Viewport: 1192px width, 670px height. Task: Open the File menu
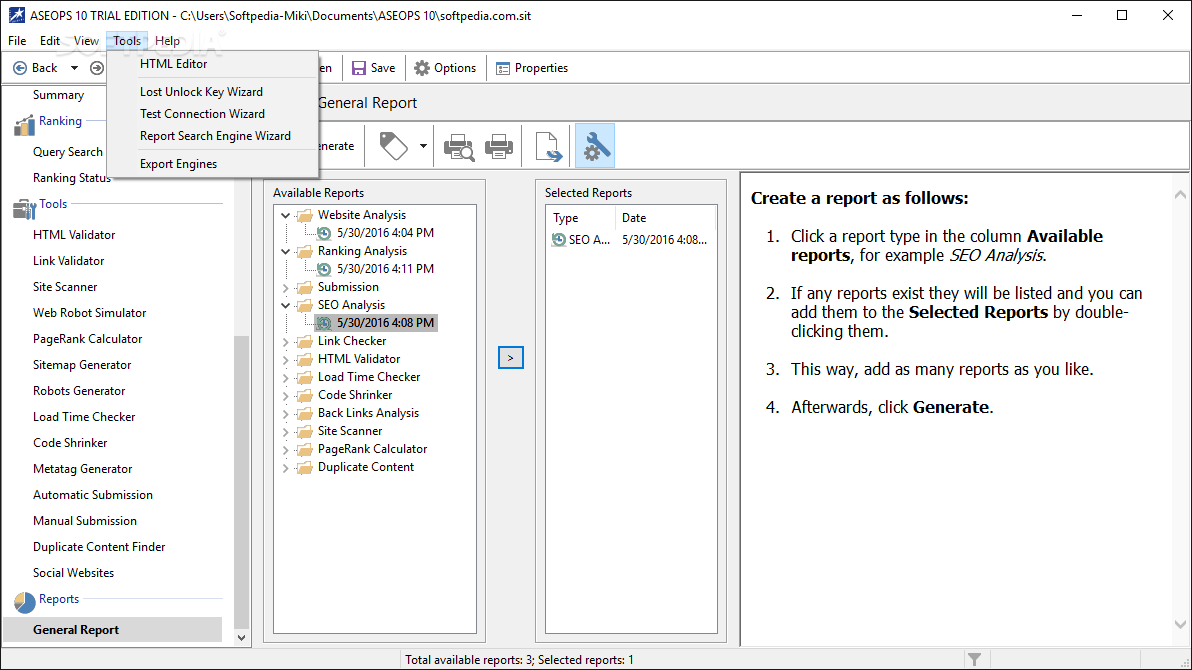click(17, 41)
